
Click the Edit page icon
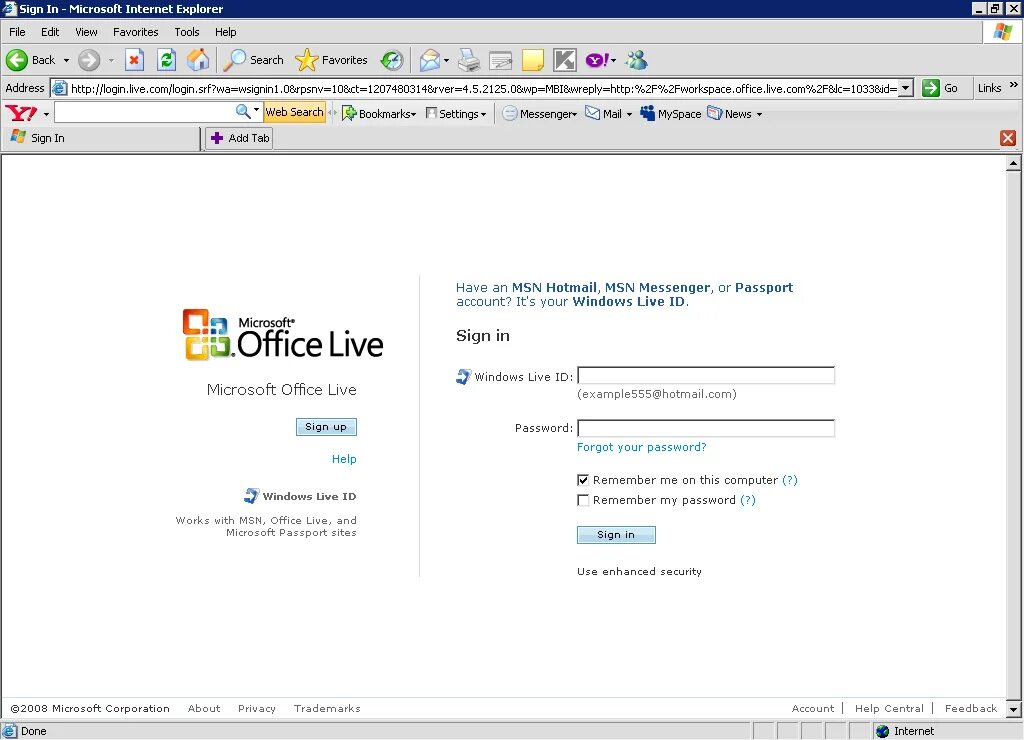click(501, 60)
